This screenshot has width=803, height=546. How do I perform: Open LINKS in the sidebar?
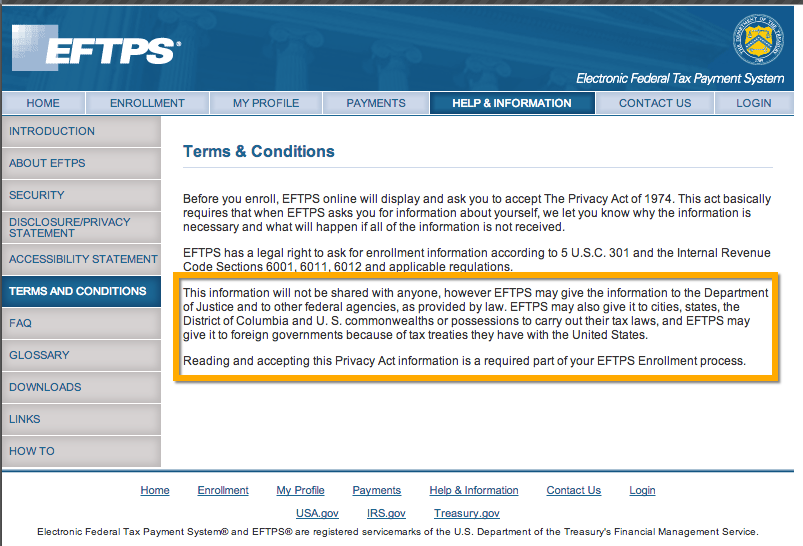pos(81,419)
